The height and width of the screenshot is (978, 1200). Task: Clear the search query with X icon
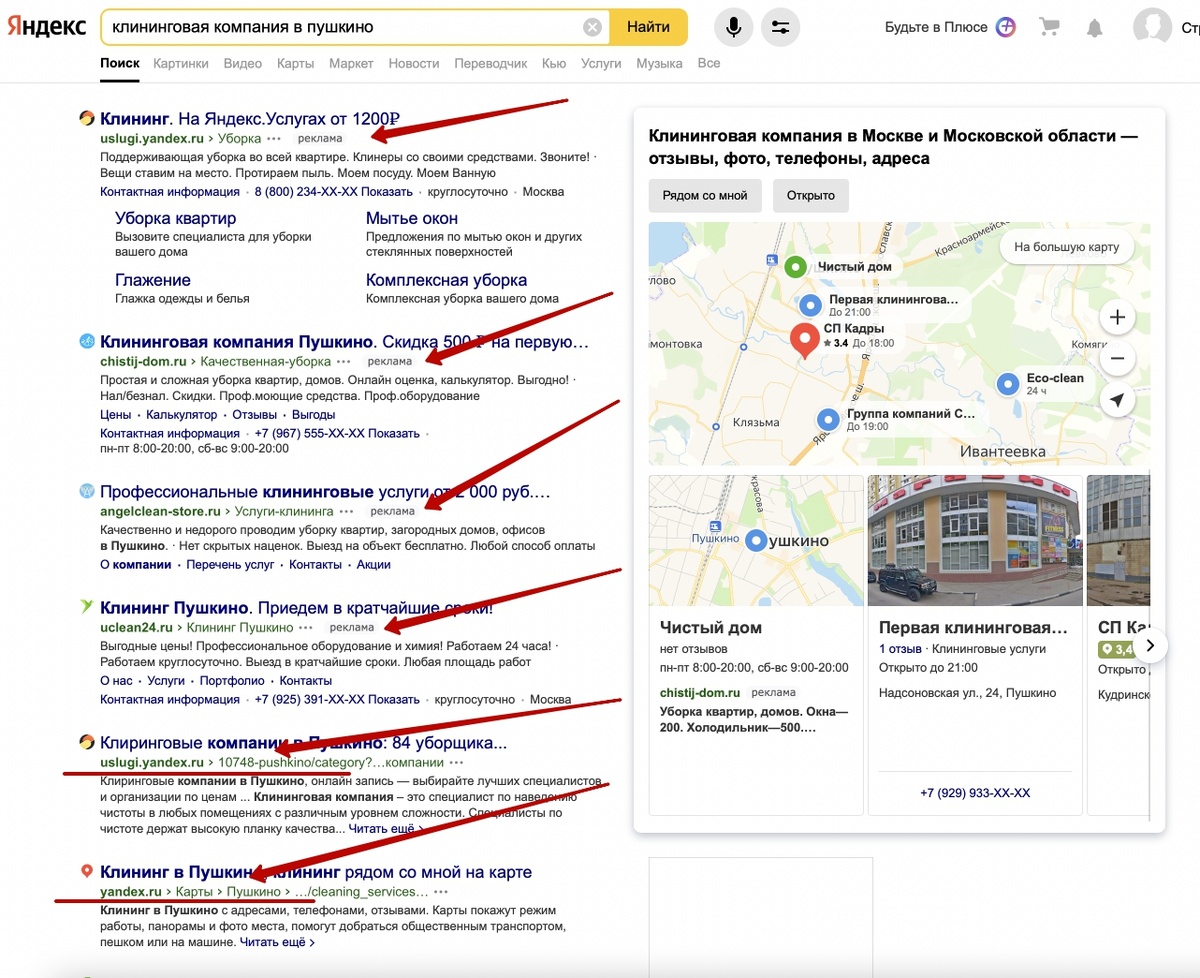592,28
